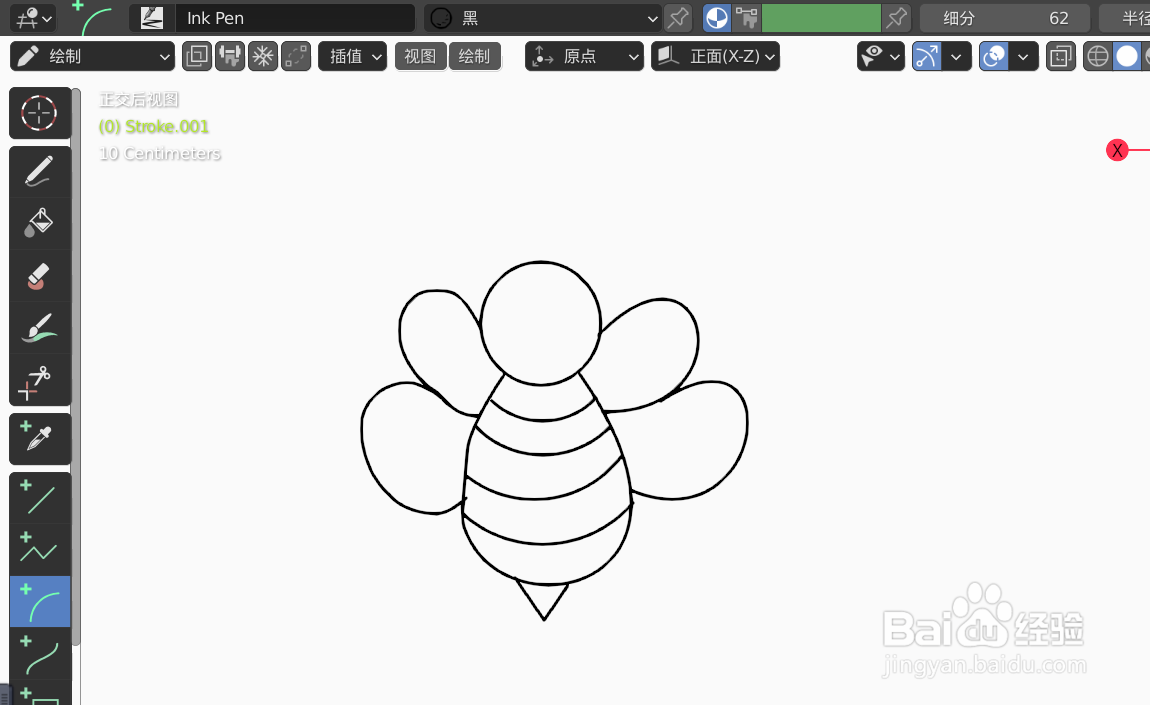Click the 原点 stroke placement button
The width and height of the screenshot is (1150, 705).
pos(584,56)
